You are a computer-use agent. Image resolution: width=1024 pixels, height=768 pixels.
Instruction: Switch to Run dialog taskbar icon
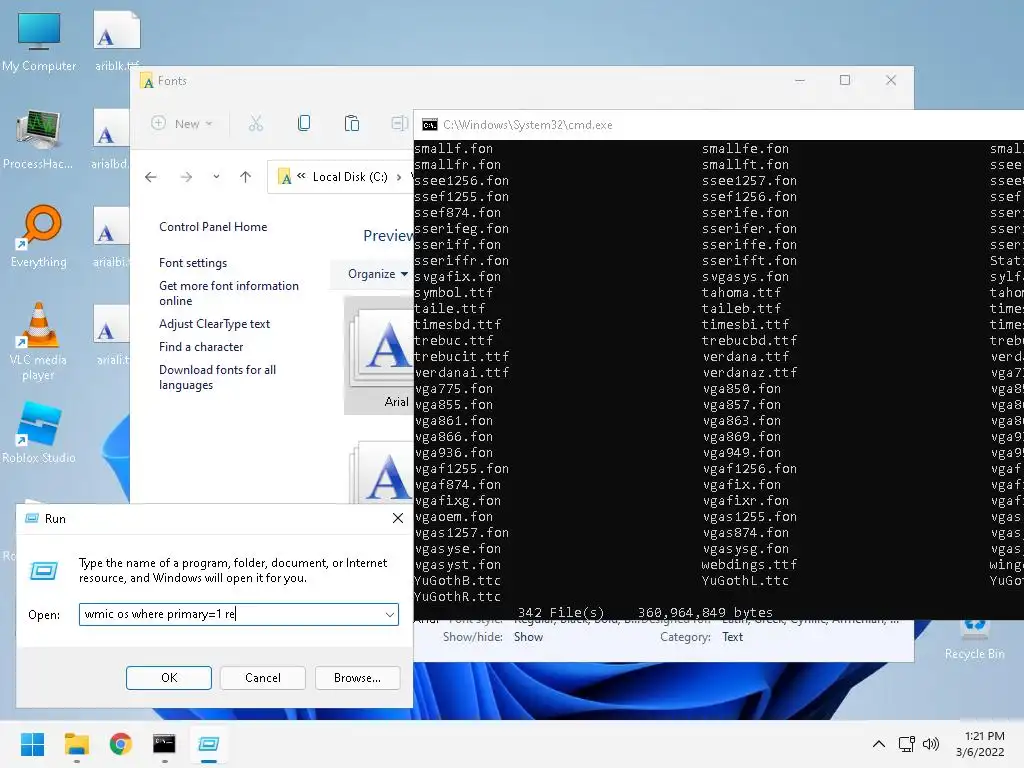pos(208,744)
